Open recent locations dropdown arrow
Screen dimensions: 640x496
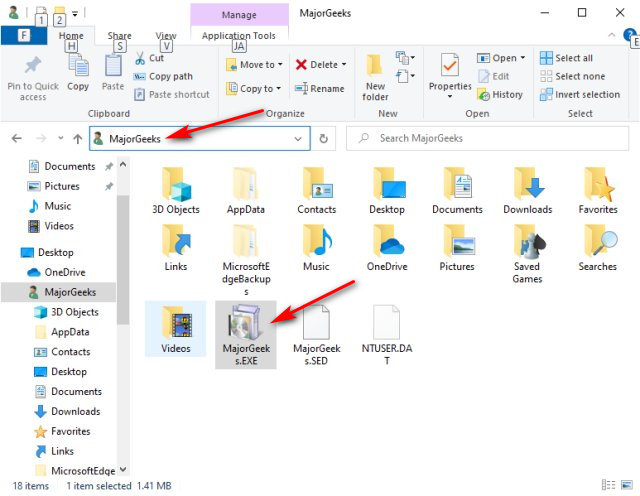point(60,139)
